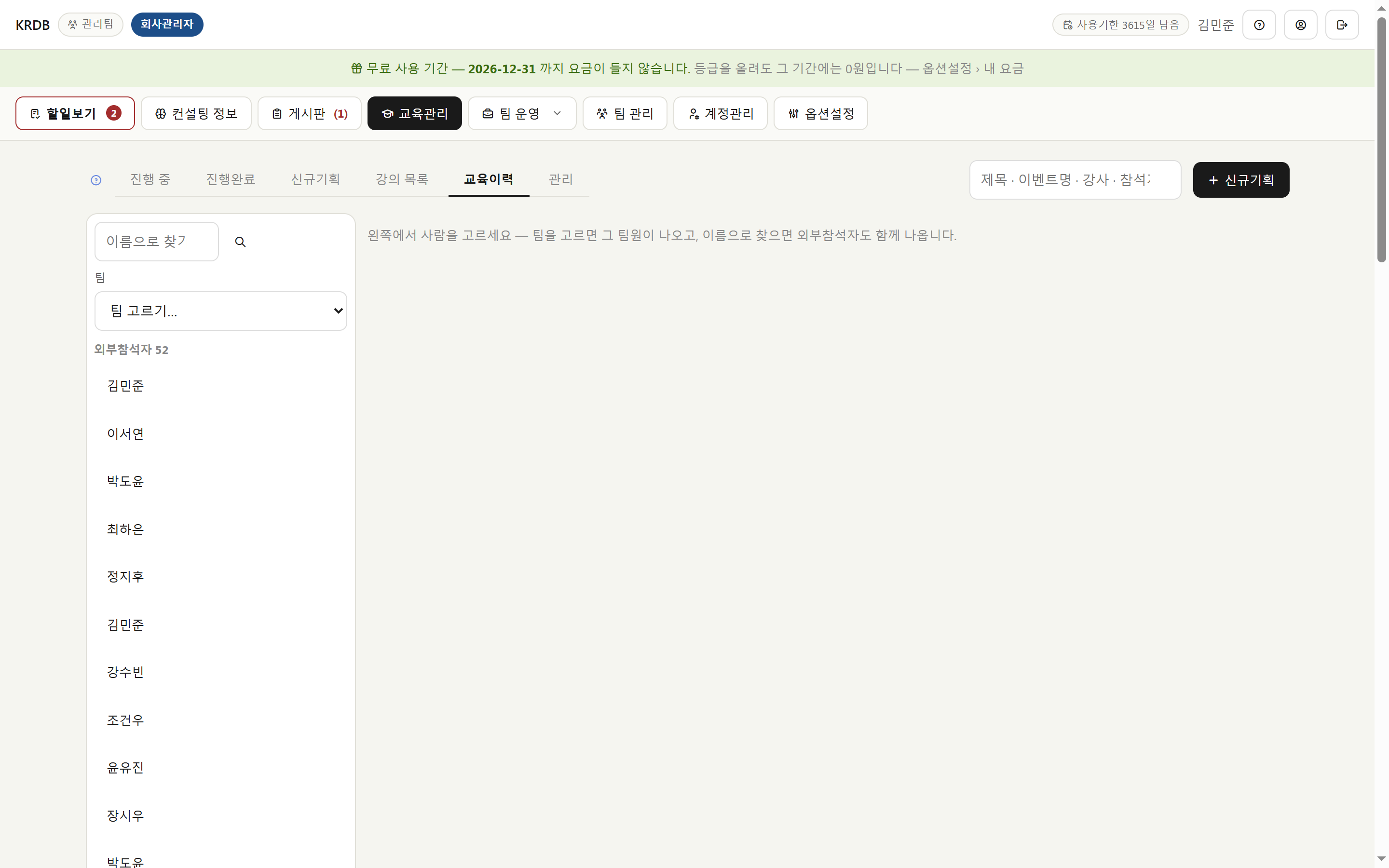Open the user profile icon button
Screen dimensions: 1389x868
coord(1300,25)
